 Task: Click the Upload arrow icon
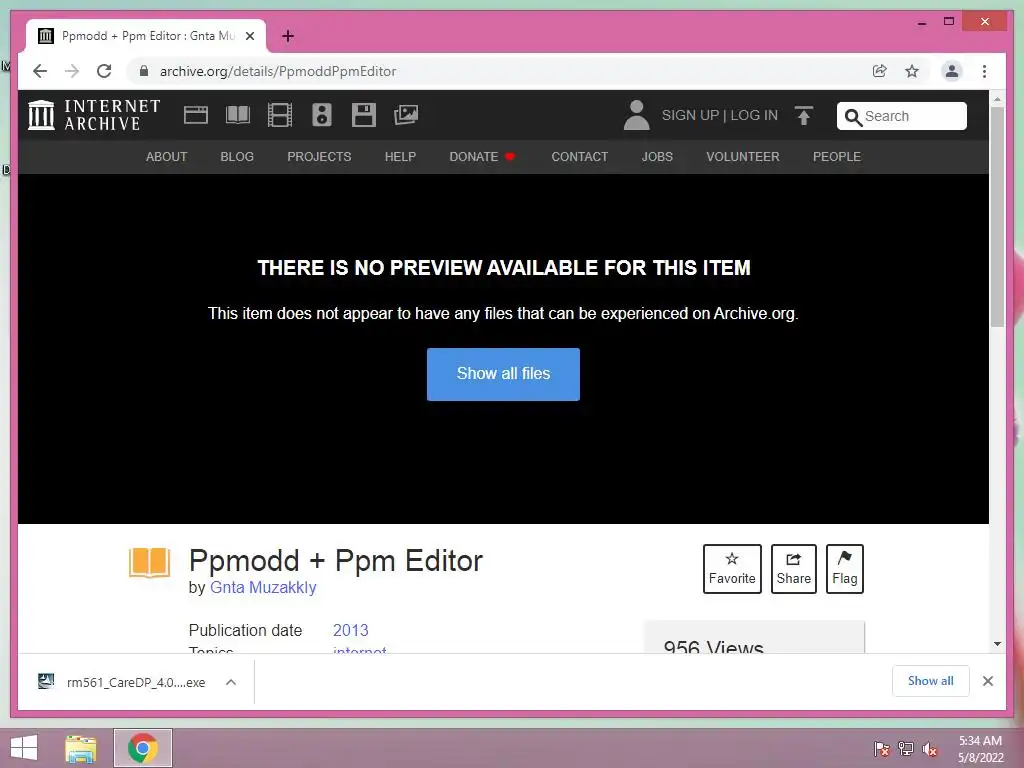[804, 116]
